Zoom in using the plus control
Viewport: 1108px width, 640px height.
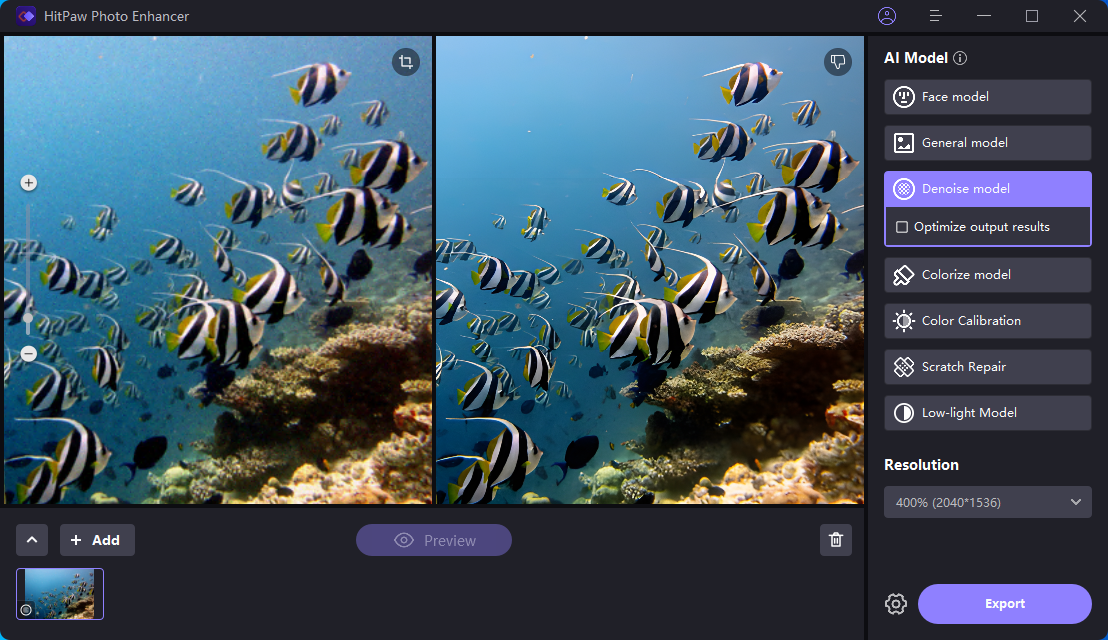(x=28, y=182)
